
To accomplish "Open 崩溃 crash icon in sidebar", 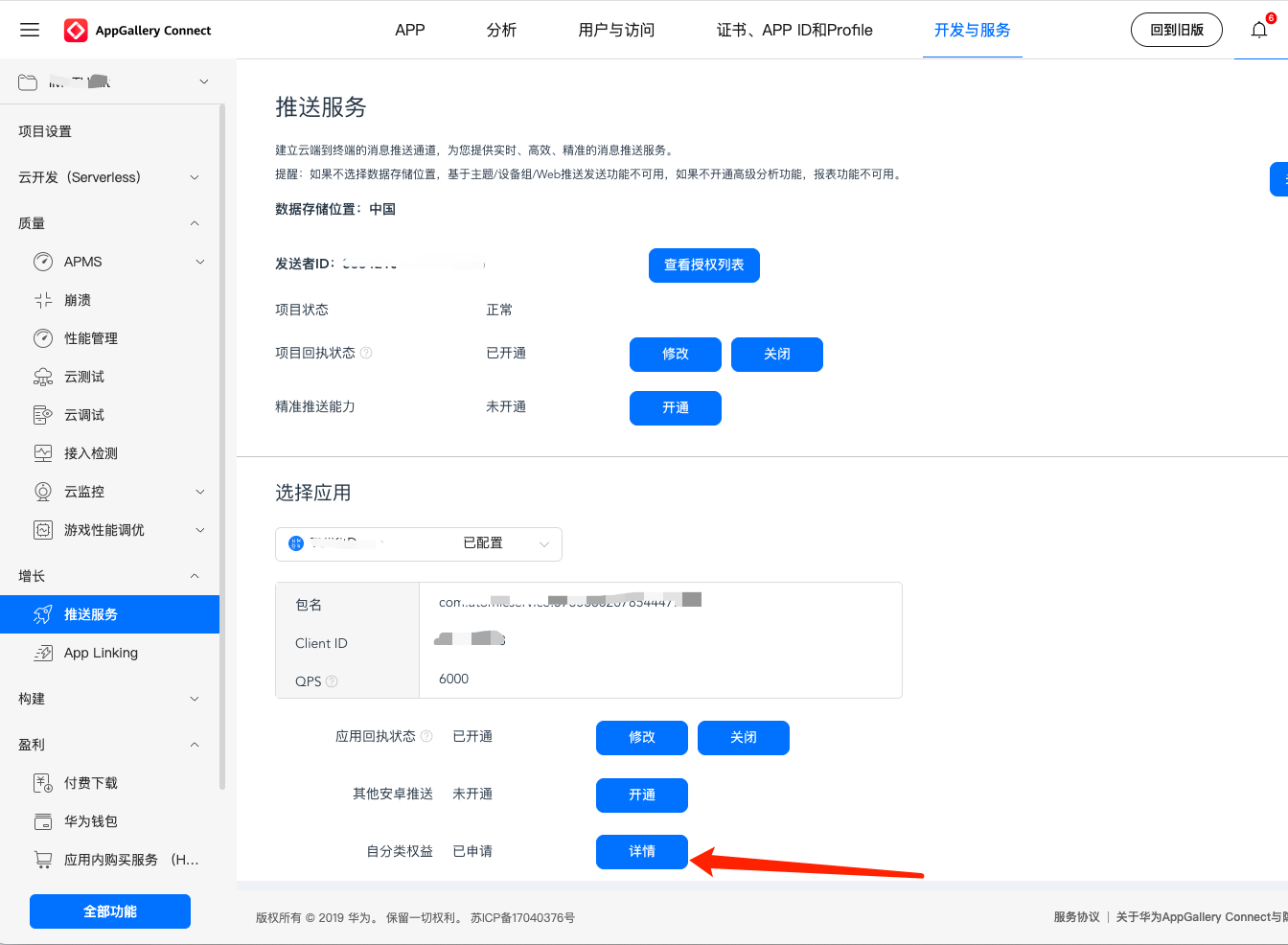I will coord(43,300).
